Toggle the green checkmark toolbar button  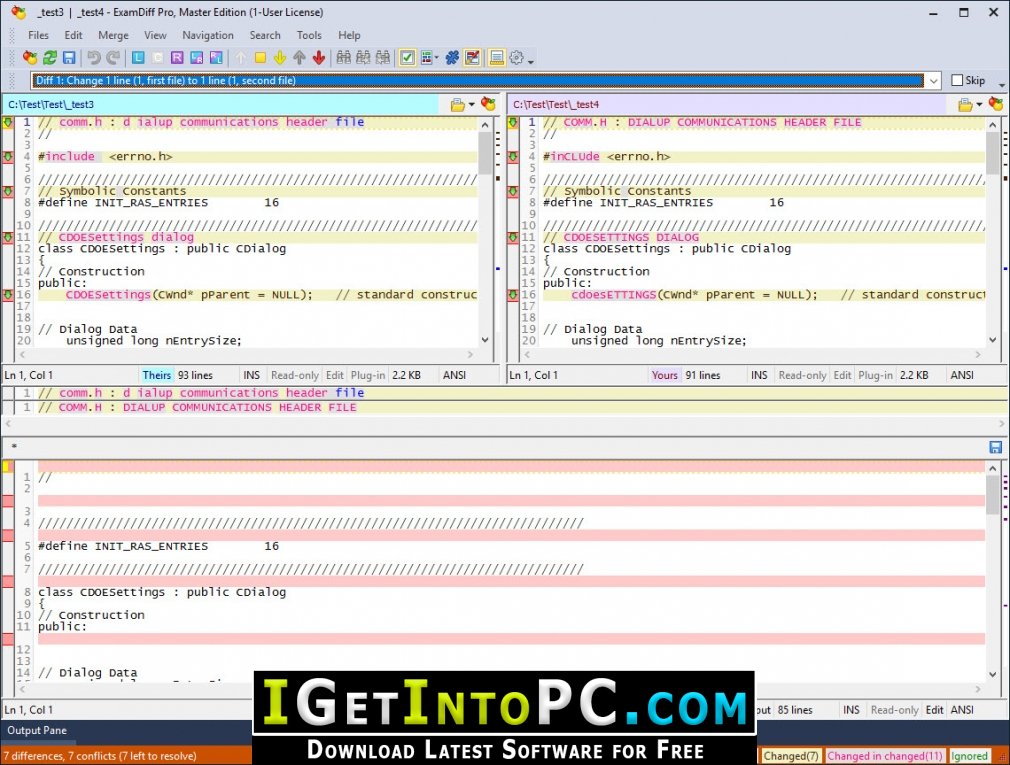tap(408, 58)
